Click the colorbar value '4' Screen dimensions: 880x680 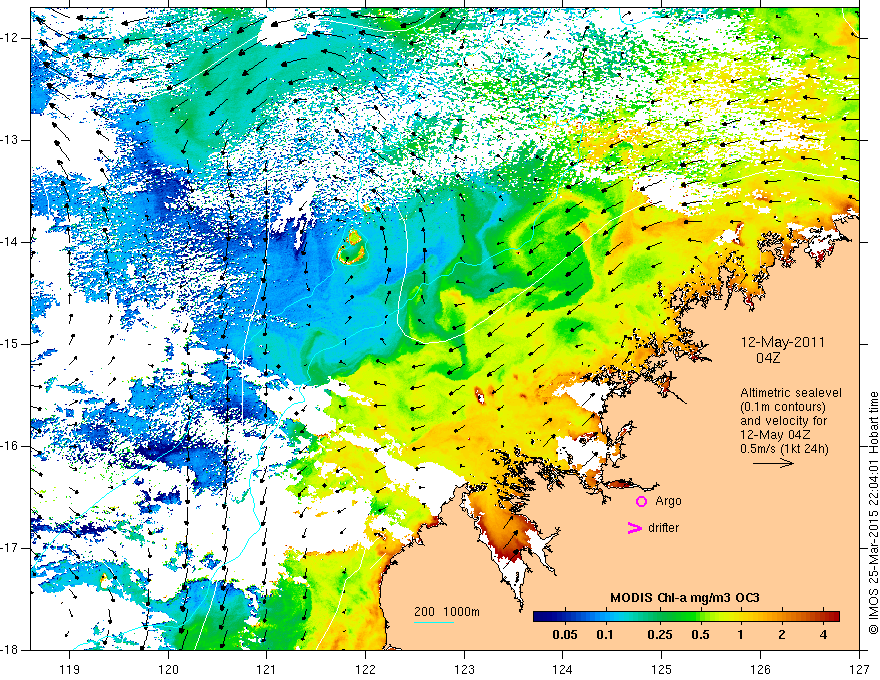click(823, 635)
